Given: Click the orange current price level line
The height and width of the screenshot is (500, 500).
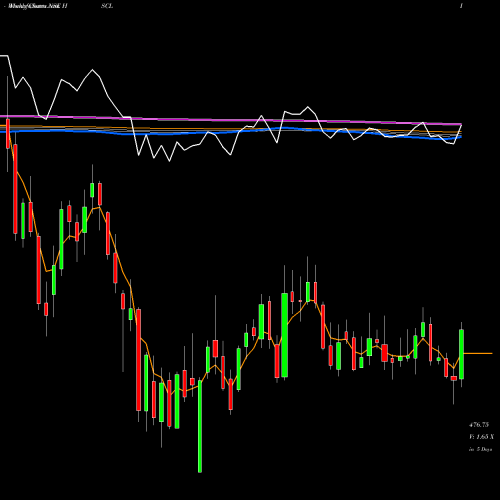Looking at the screenshot, I should coord(478,353).
